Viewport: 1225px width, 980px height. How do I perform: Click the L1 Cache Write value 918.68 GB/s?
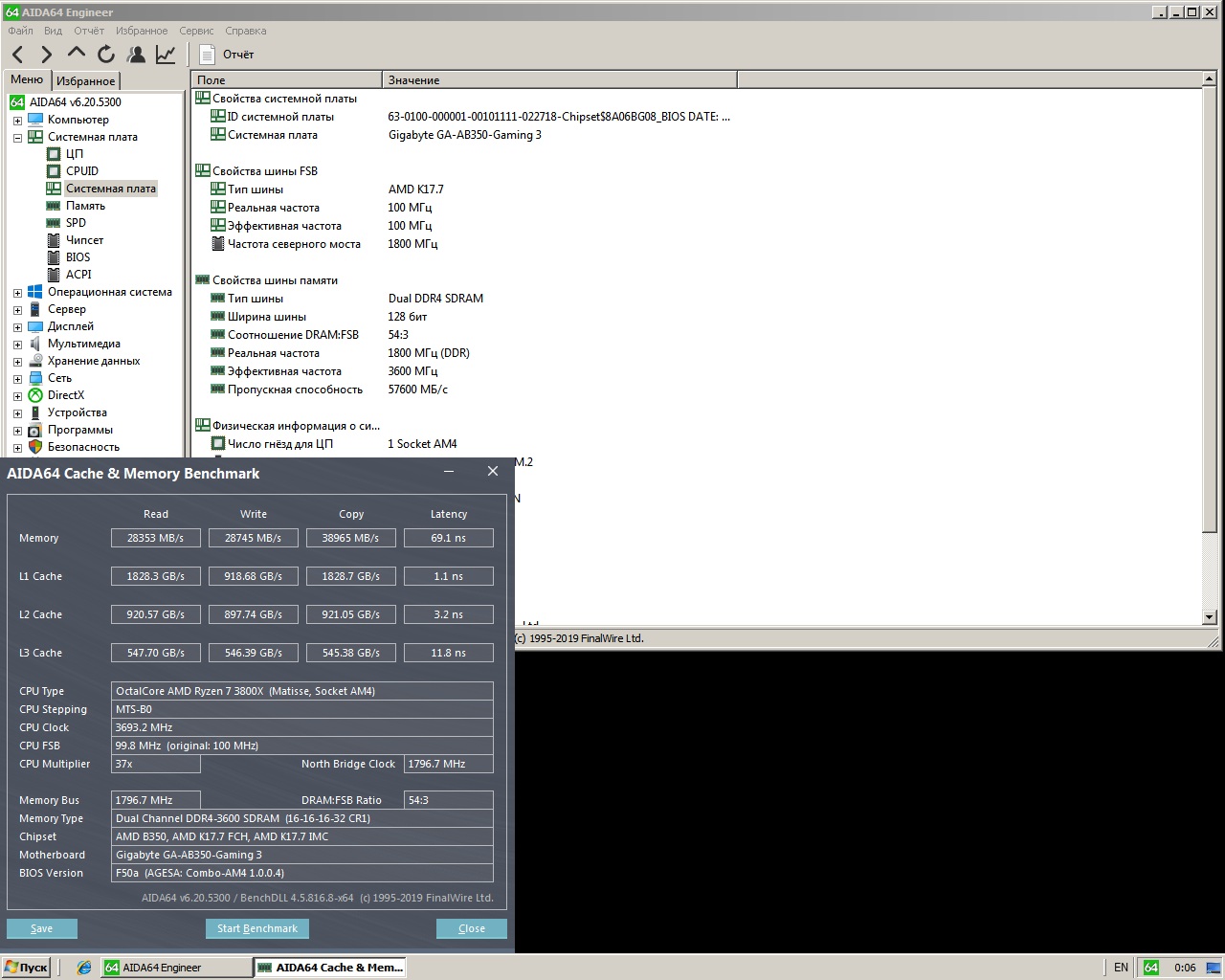254,576
